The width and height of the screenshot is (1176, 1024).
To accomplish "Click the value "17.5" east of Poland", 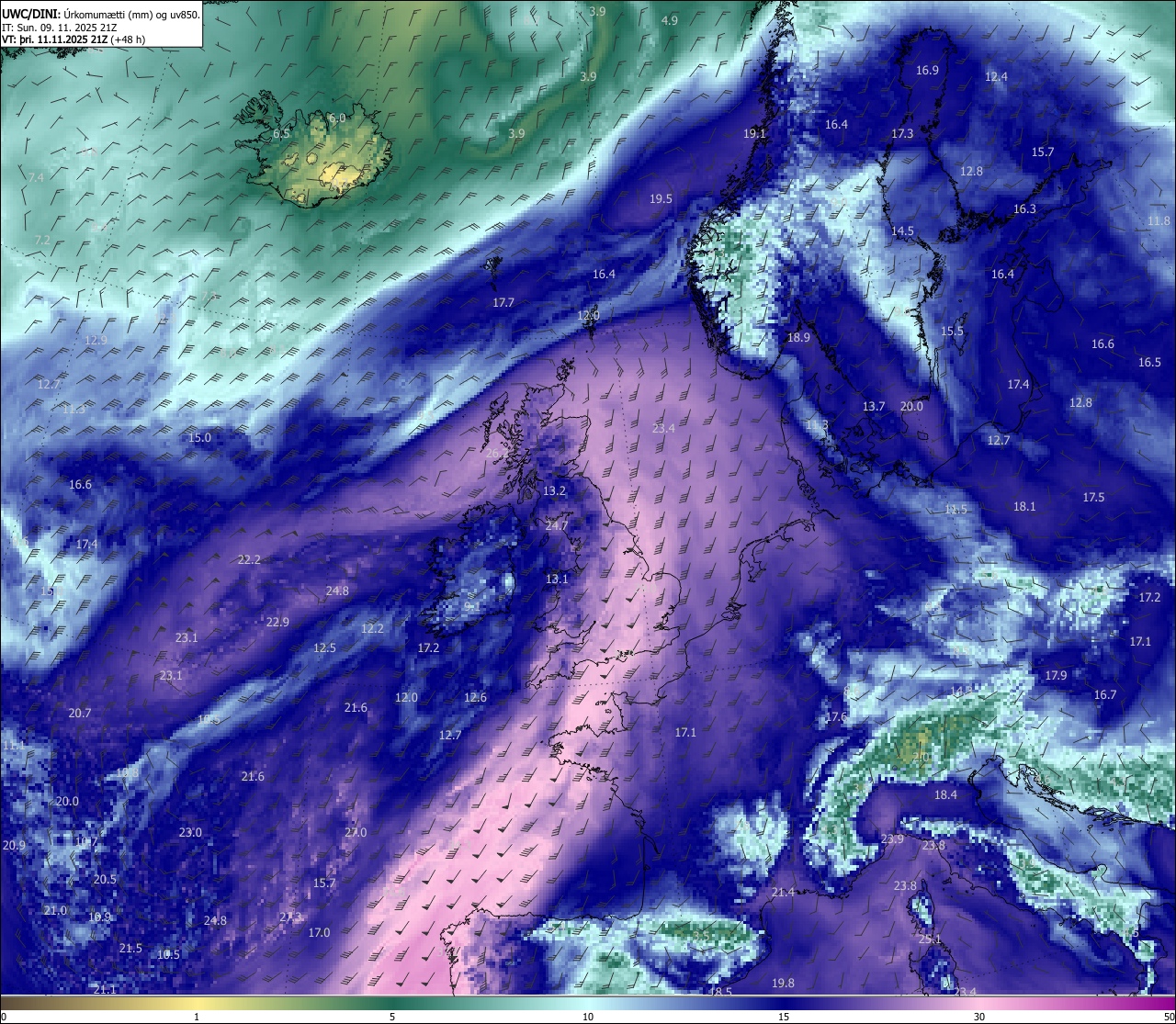I will tap(1093, 498).
